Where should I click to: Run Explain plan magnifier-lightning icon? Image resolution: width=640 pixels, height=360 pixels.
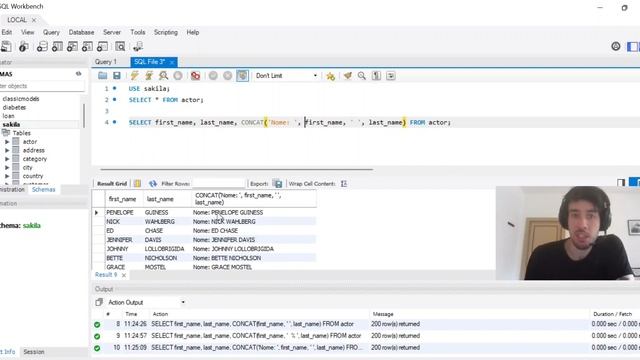(x=163, y=76)
